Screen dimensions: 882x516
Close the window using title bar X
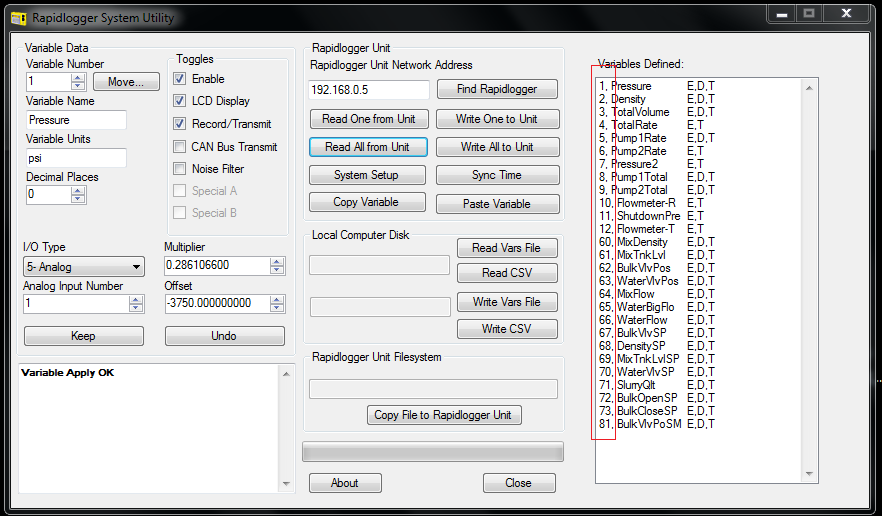846,14
